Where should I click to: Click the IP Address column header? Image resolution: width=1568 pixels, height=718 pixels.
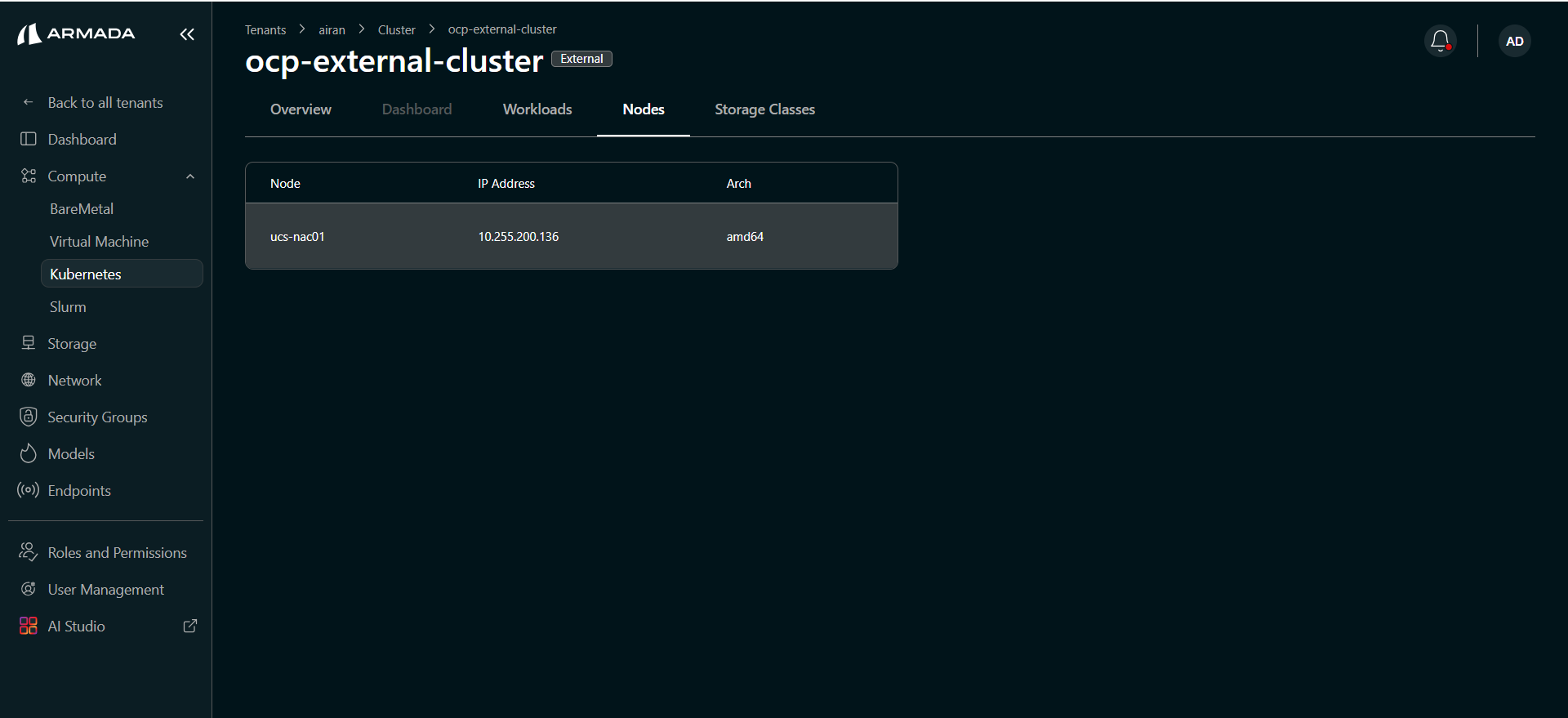pyautogui.click(x=506, y=183)
